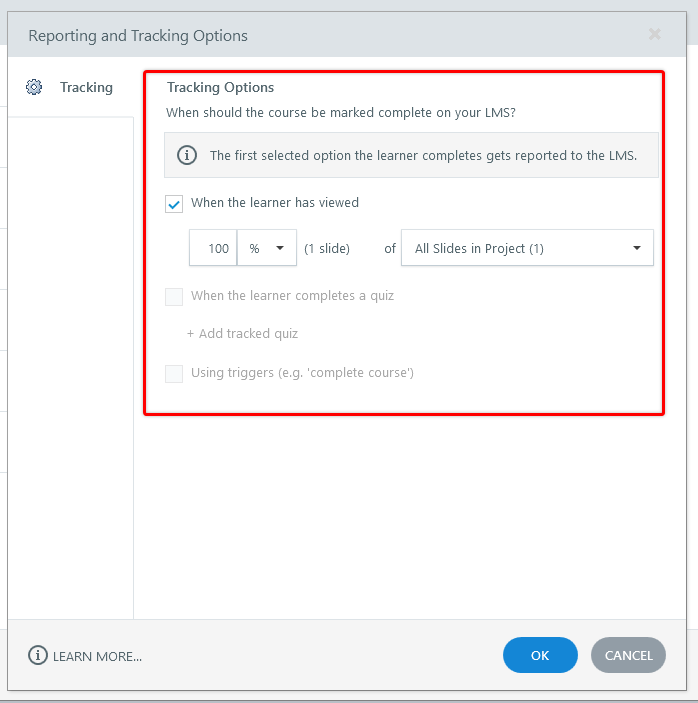The image size is (698, 703).
Task: Select the Tracking tab label
Action: coord(86,87)
